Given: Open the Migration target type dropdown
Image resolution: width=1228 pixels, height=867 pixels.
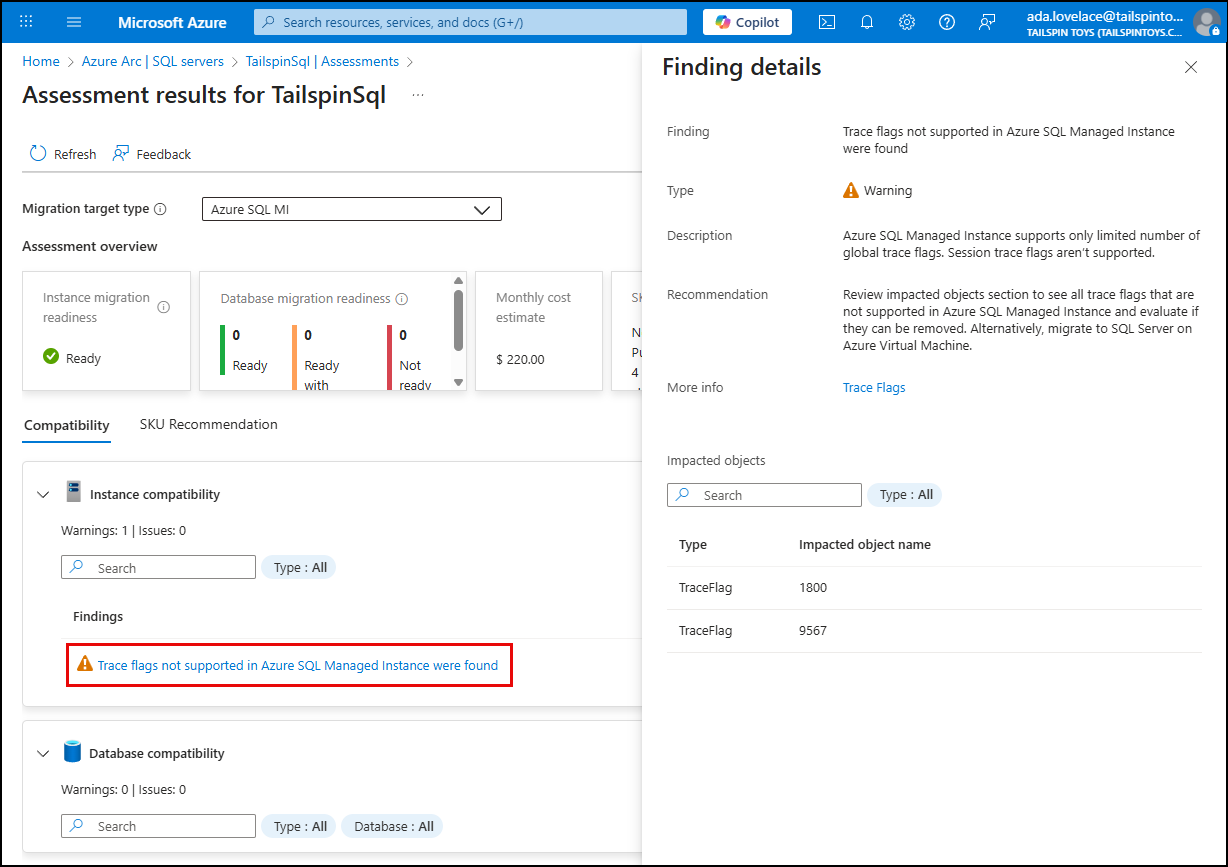Looking at the screenshot, I should [351, 209].
